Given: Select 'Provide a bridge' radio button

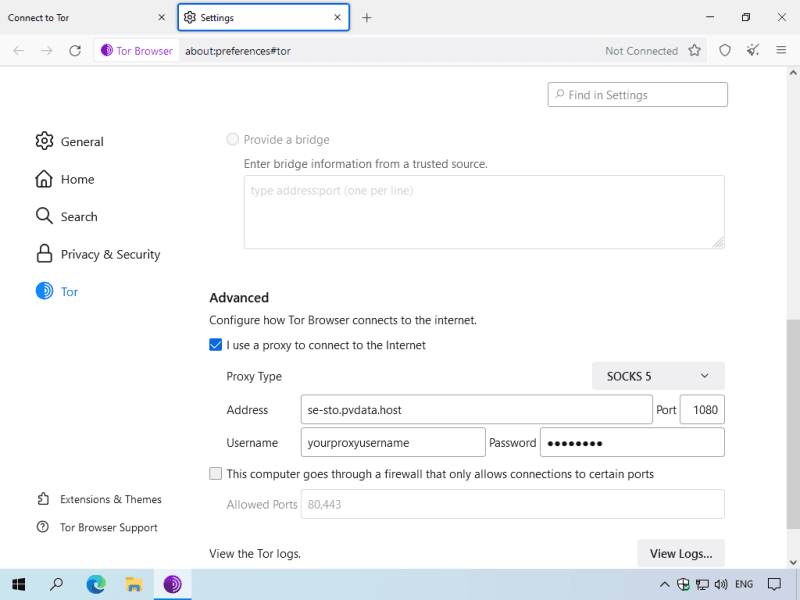Looking at the screenshot, I should click(x=233, y=140).
